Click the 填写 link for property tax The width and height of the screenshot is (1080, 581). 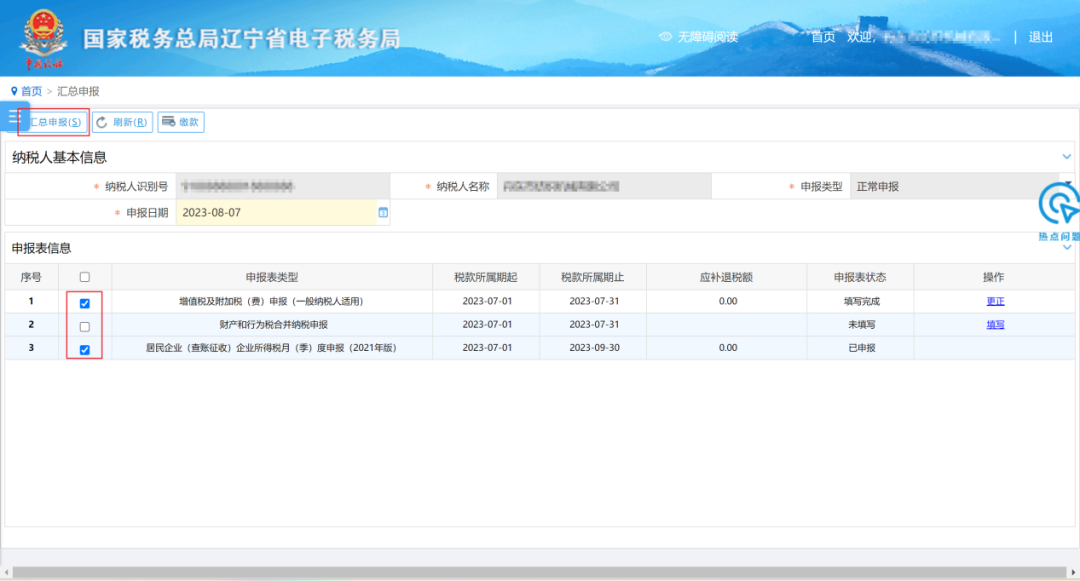click(995, 325)
